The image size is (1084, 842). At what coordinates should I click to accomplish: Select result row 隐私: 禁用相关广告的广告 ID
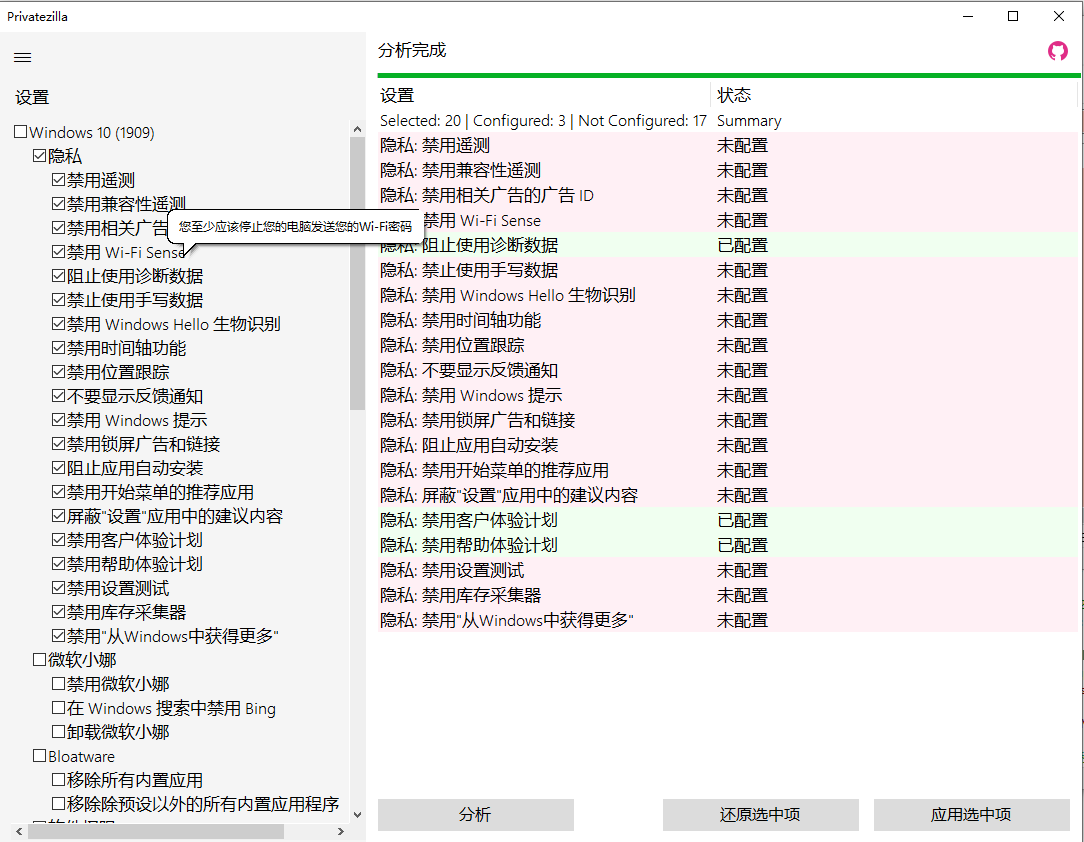point(728,195)
